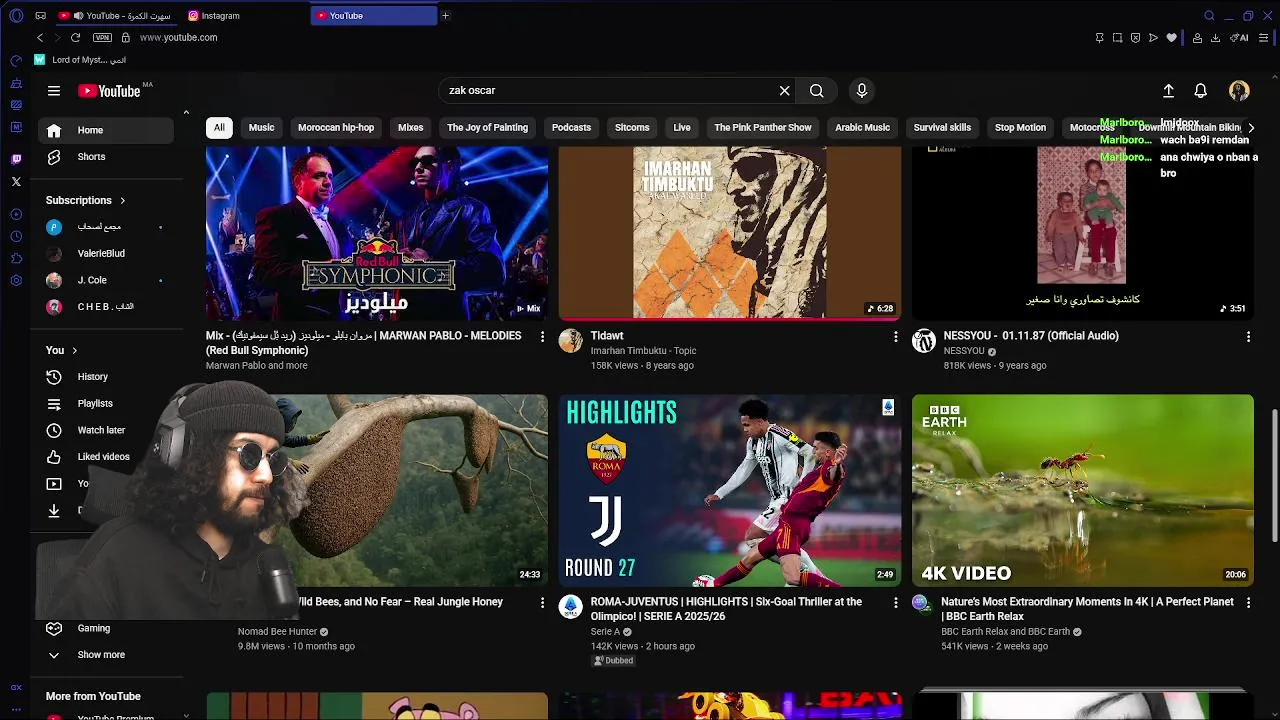
Task: Open browser downloads icon
Action: click(1215, 38)
